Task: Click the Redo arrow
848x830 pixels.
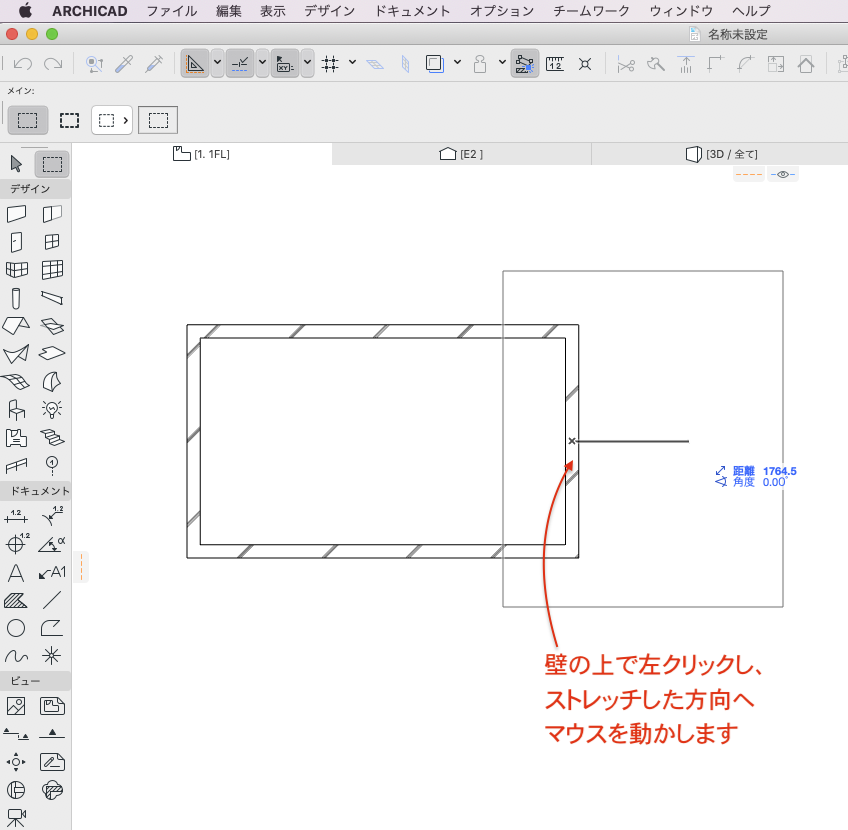Action: tap(53, 64)
